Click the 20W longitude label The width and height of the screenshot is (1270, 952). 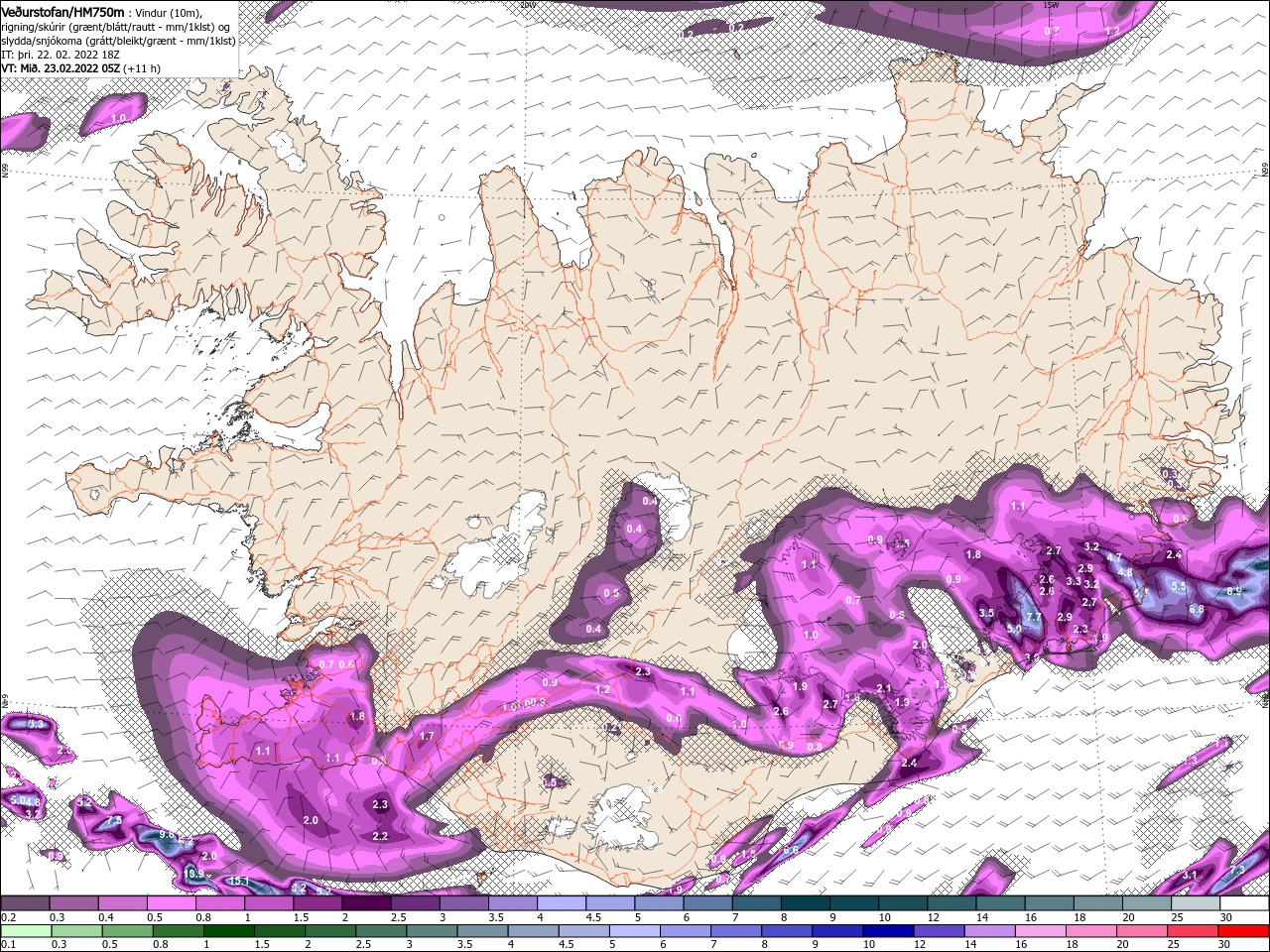[x=526, y=5]
